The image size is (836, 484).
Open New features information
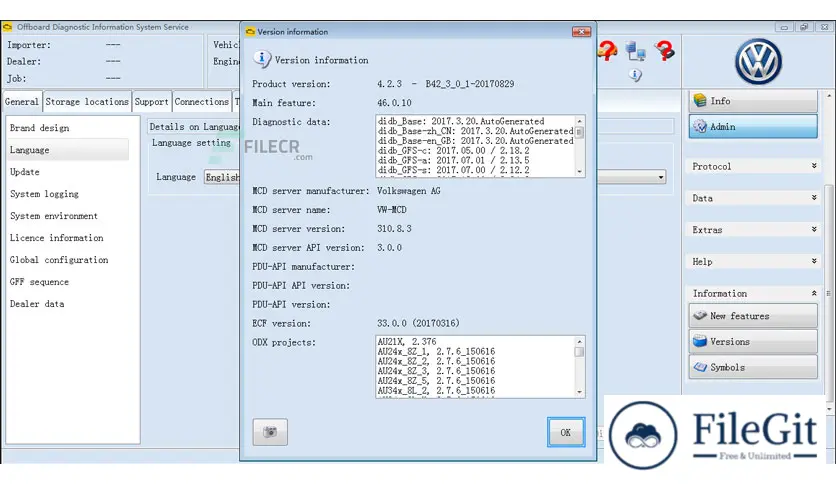753,316
